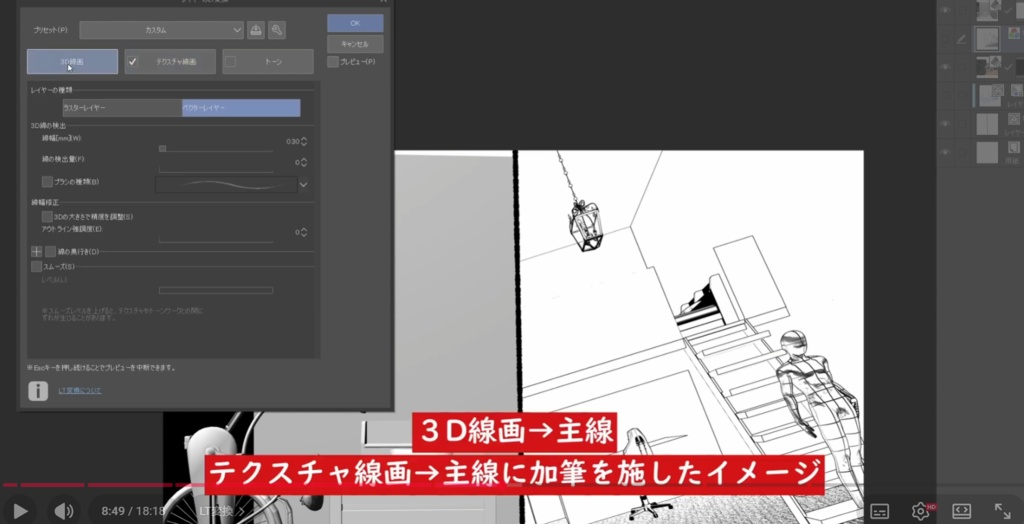The width and height of the screenshot is (1024, 524).
Task: Hide the 用紙 layer with eye icon
Action: coord(944,152)
